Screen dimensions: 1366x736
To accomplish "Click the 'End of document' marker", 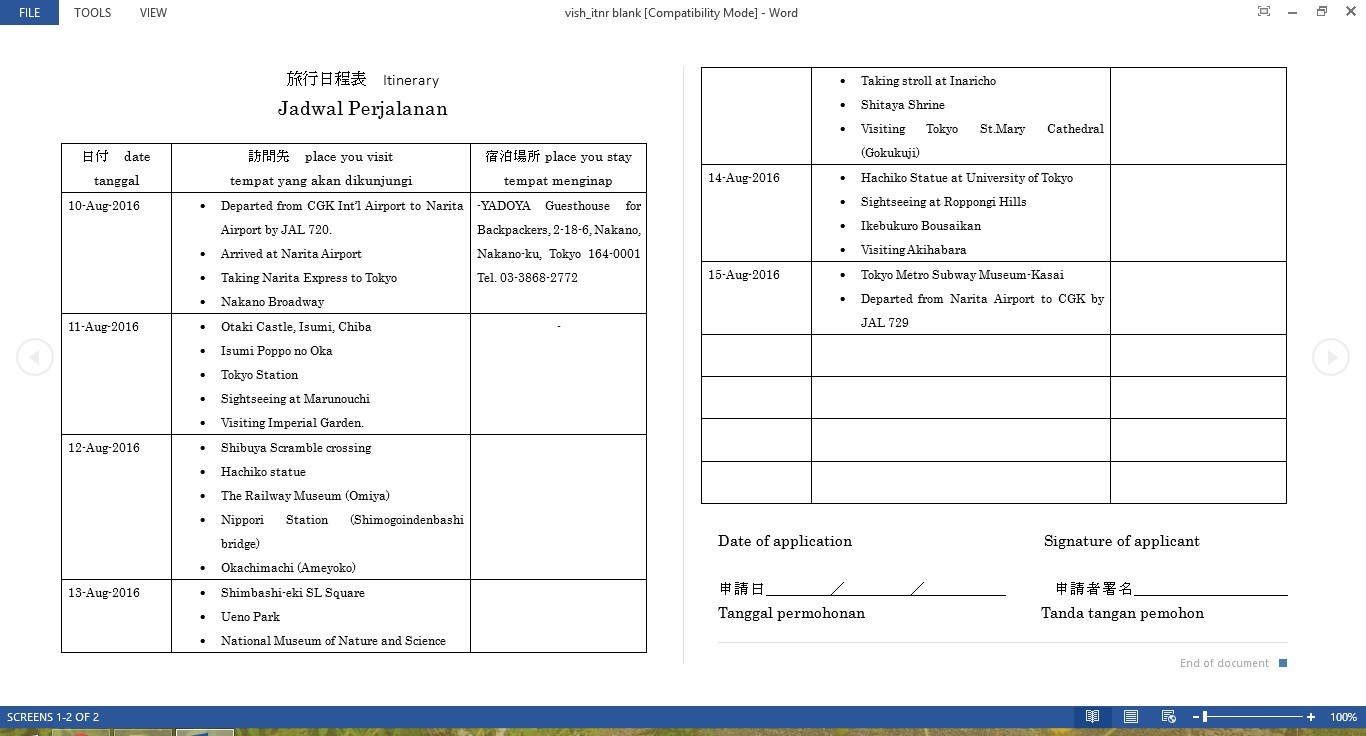I will [1233, 663].
